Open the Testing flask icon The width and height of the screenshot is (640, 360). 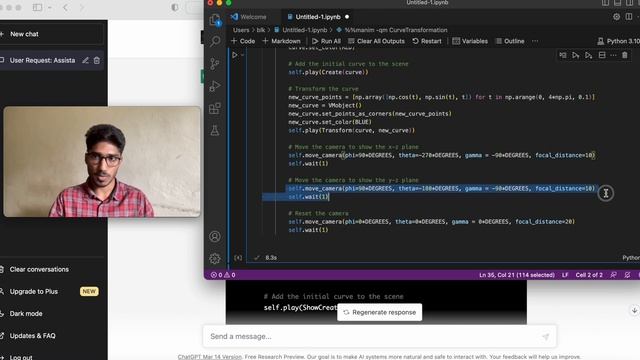[215, 131]
